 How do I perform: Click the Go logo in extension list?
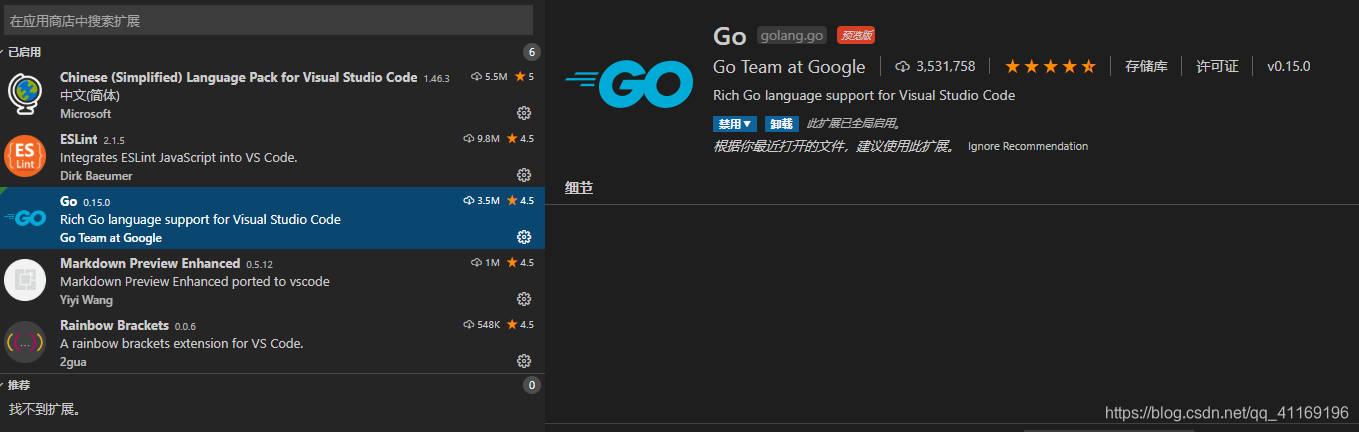pyautogui.click(x=25, y=218)
